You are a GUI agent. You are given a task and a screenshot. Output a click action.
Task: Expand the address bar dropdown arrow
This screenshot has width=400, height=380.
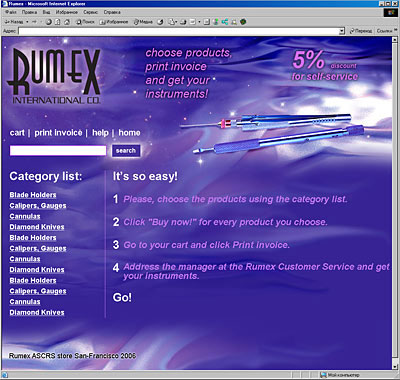341,31
